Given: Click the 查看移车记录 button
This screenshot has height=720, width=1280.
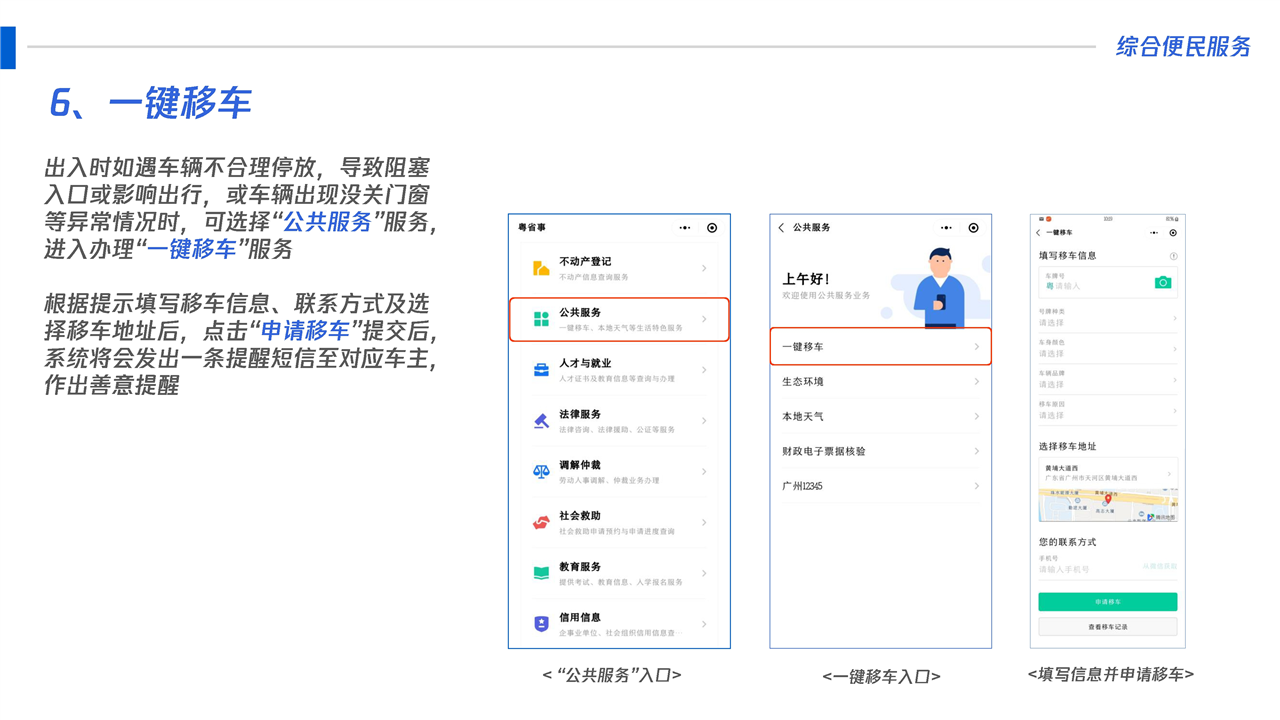Looking at the screenshot, I should tap(1107, 627).
